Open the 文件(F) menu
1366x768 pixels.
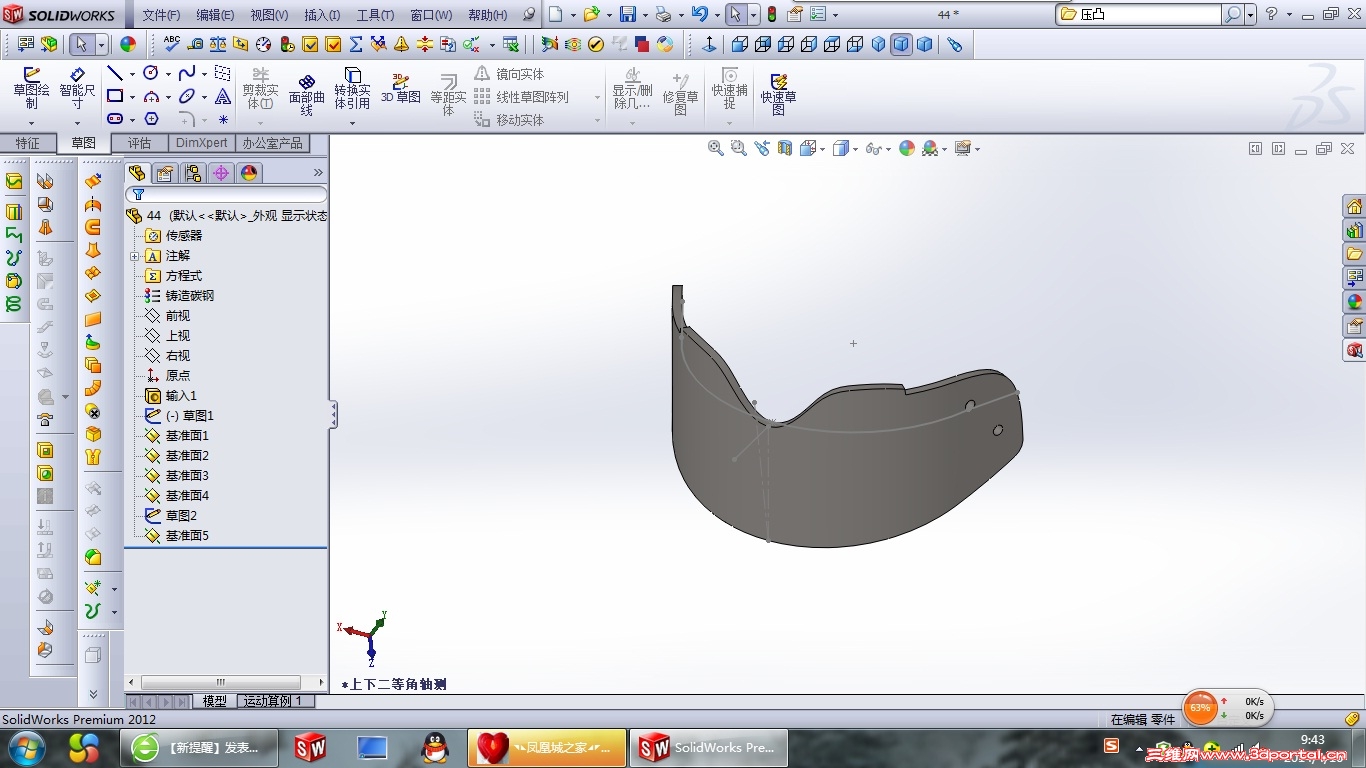(x=161, y=15)
